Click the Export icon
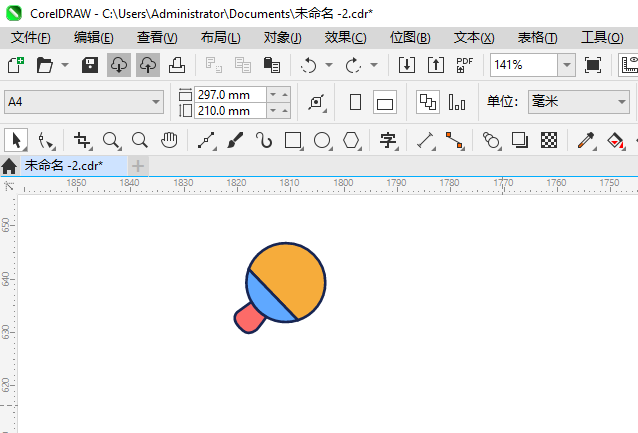Screen dimensions: 638x433 [x=436, y=65]
